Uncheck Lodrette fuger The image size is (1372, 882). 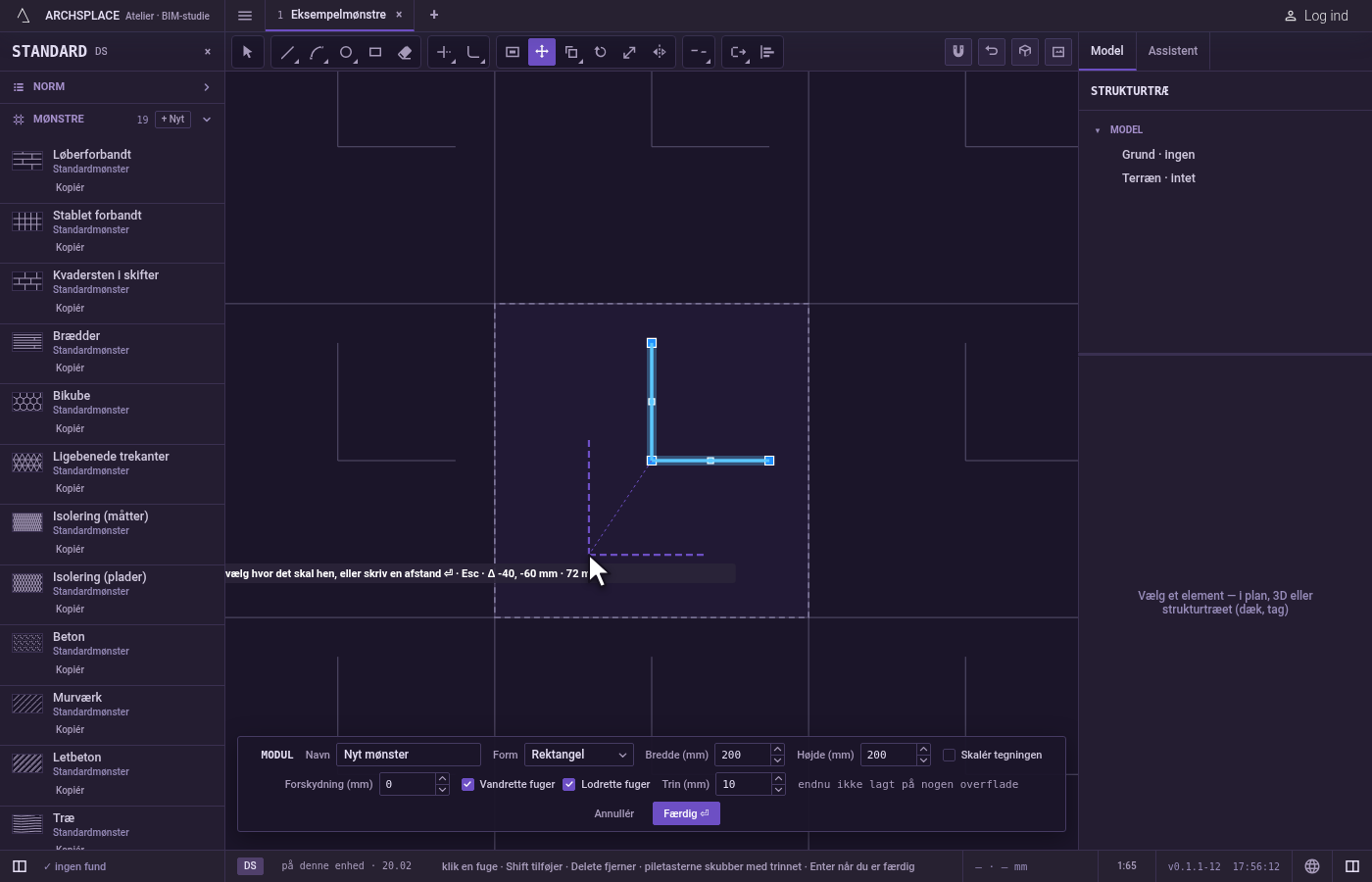(x=568, y=784)
